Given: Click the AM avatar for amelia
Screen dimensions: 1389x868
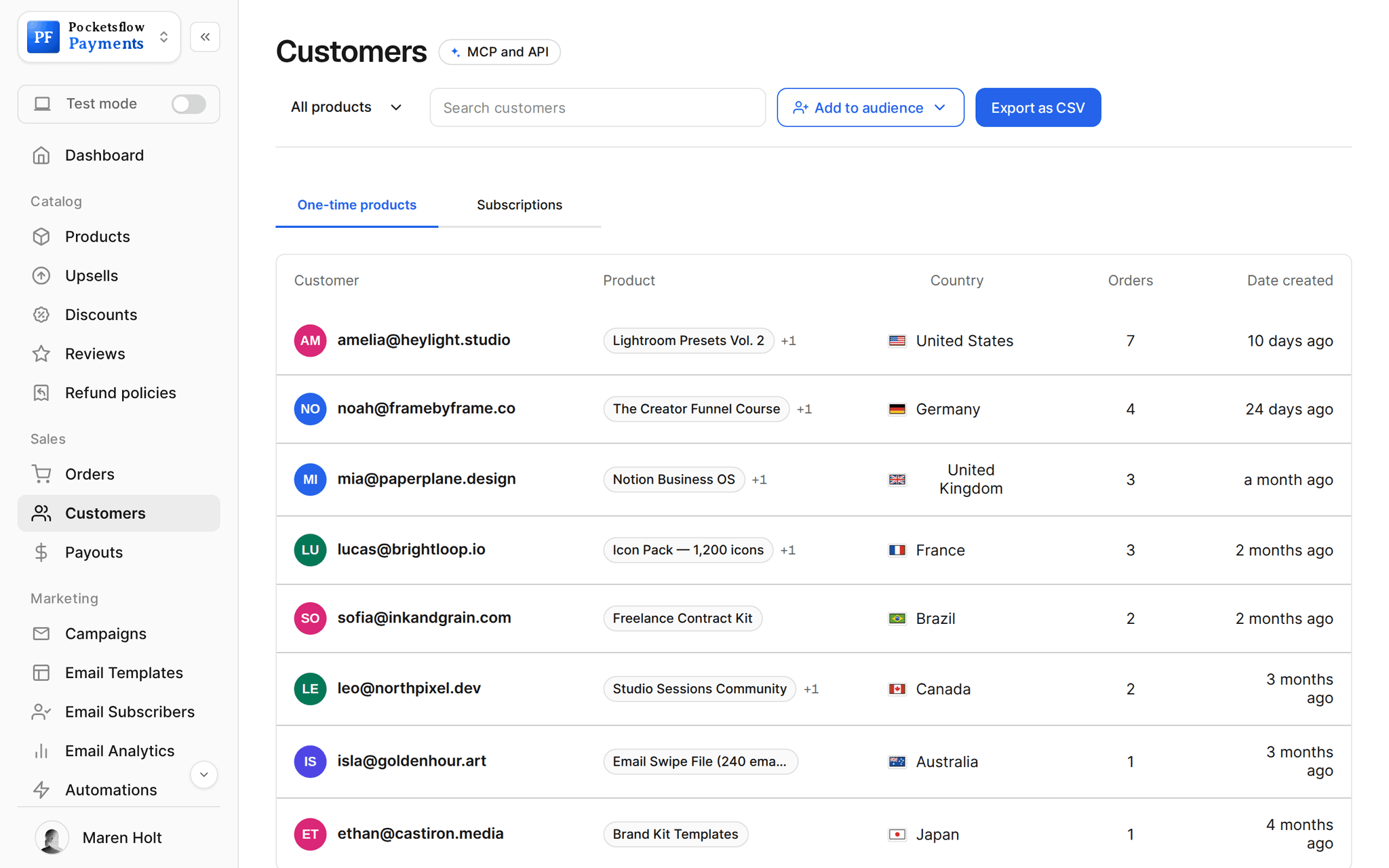Looking at the screenshot, I should point(310,340).
